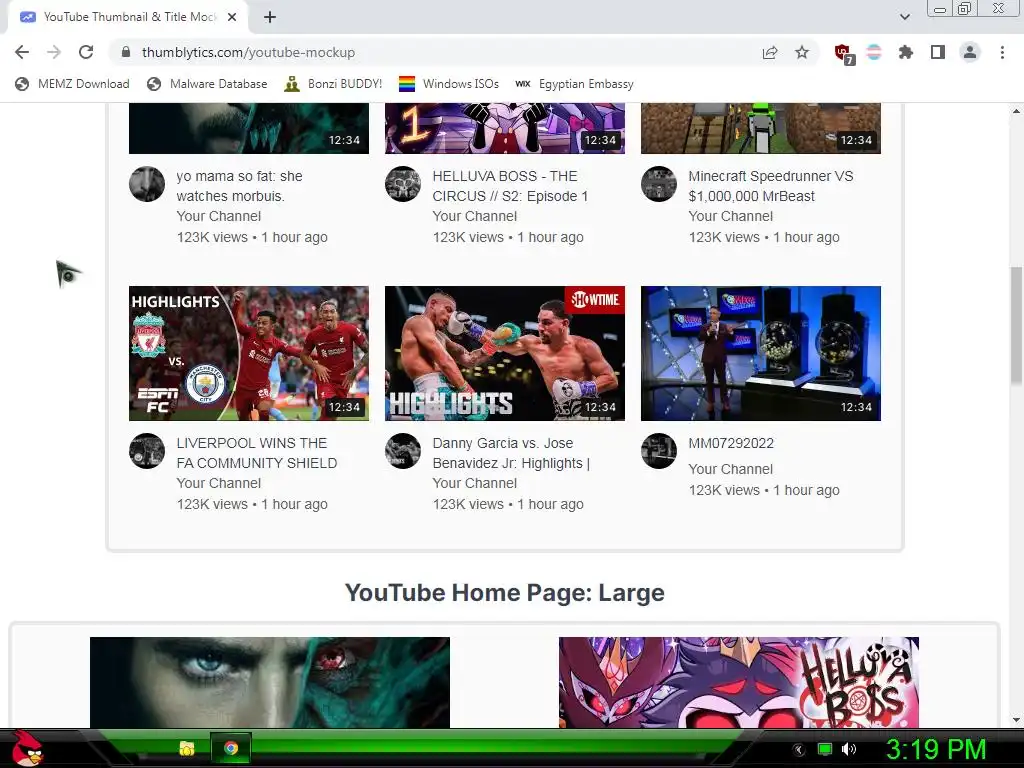This screenshot has width=1024, height=768.
Task: Click the scrollbar up arrow
Action: pos(1016,111)
